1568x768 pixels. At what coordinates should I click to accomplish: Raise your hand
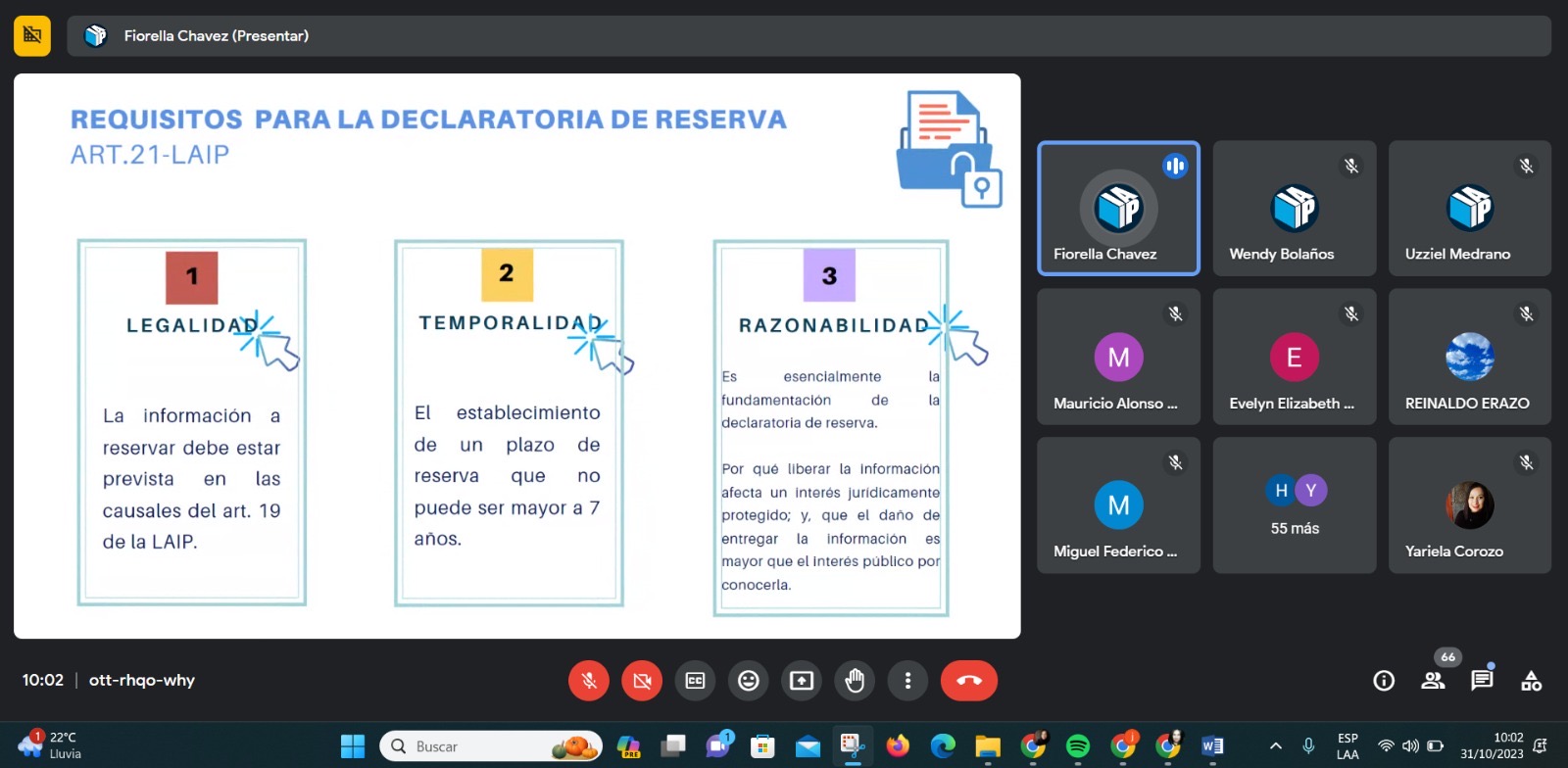tap(855, 681)
